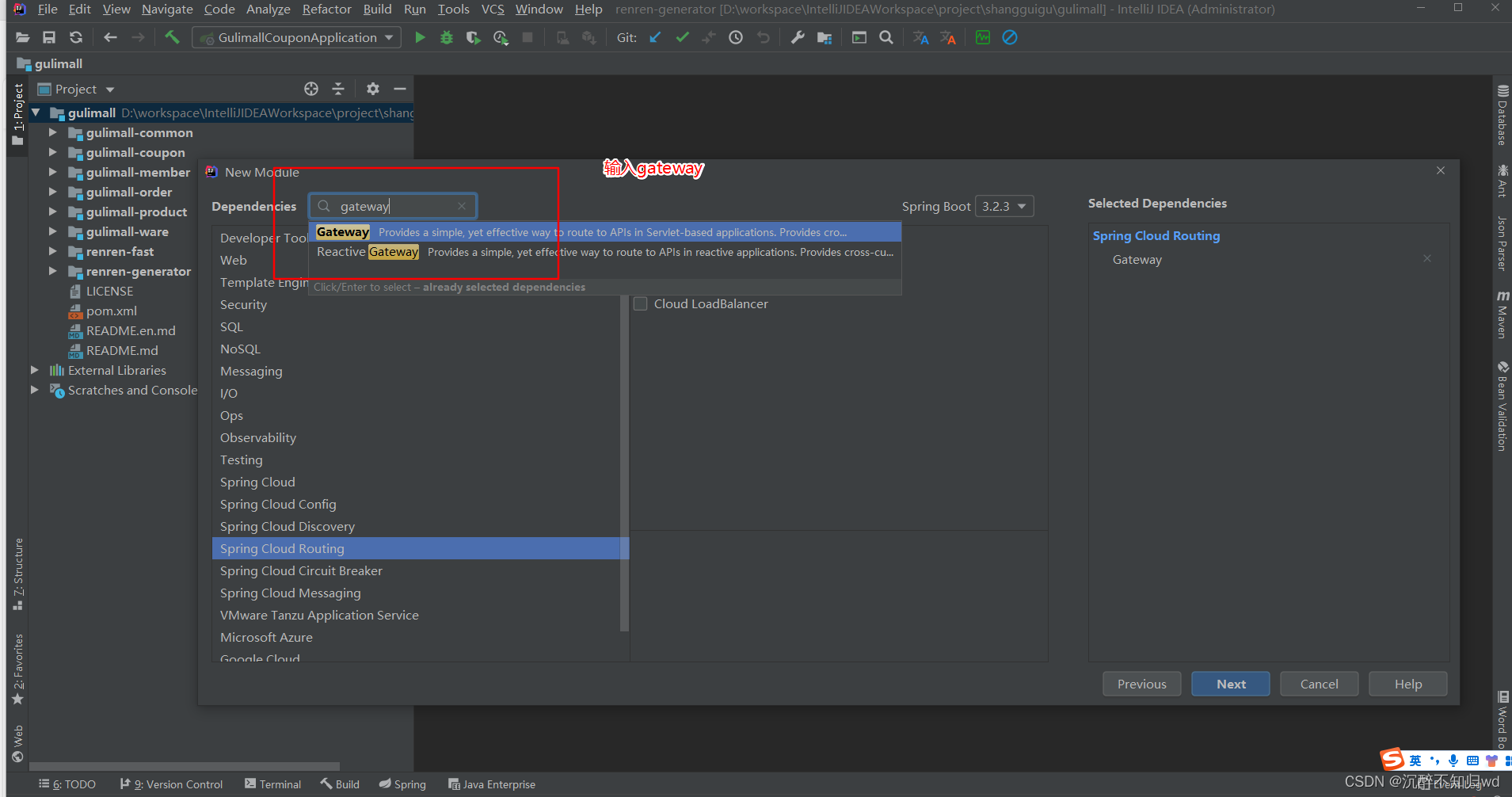The height and width of the screenshot is (797, 1512).
Task: Open the Navigate menu
Action: (x=167, y=9)
